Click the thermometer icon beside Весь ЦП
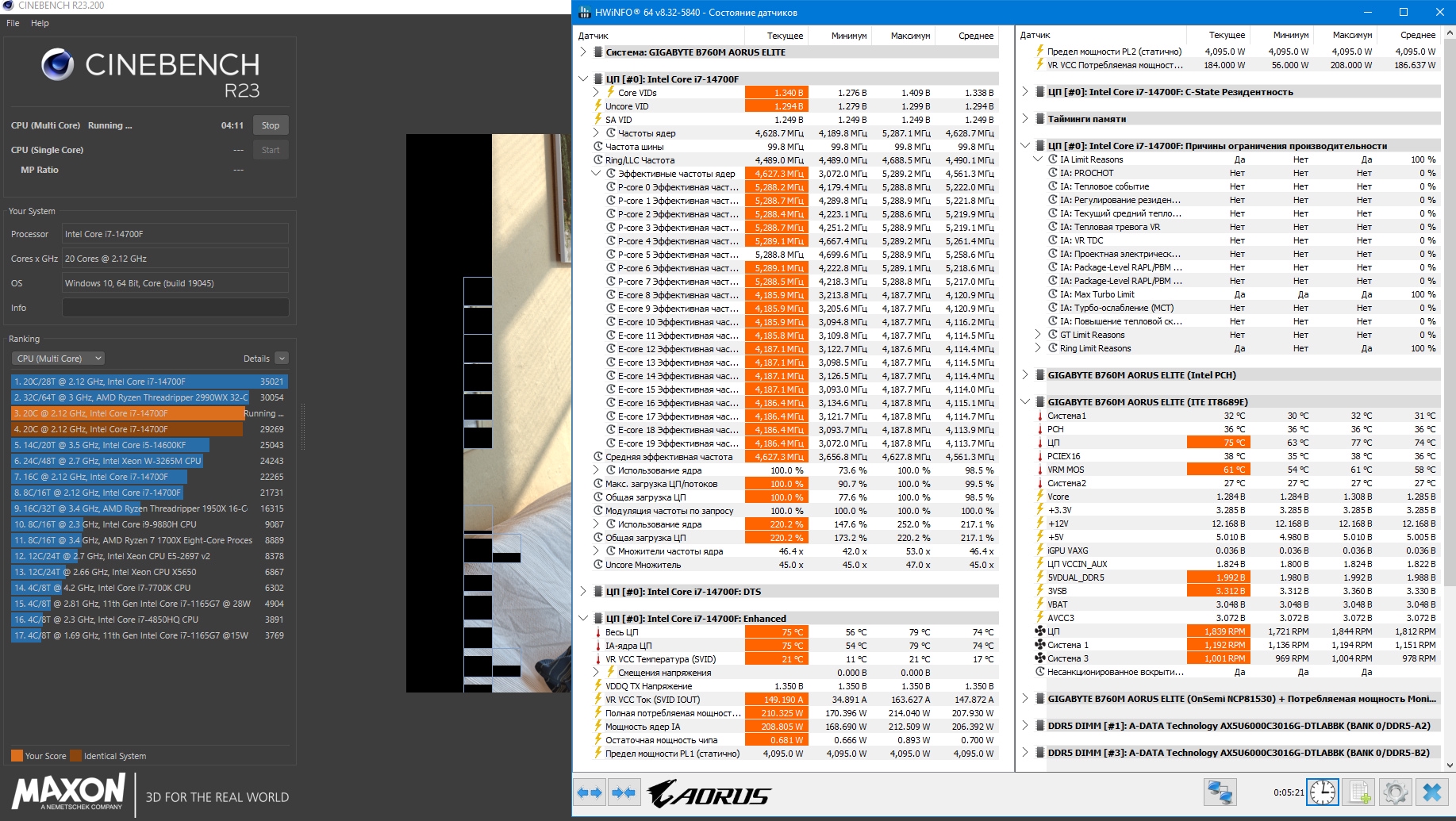Viewport: 1456px width, 821px height. coord(598,632)
